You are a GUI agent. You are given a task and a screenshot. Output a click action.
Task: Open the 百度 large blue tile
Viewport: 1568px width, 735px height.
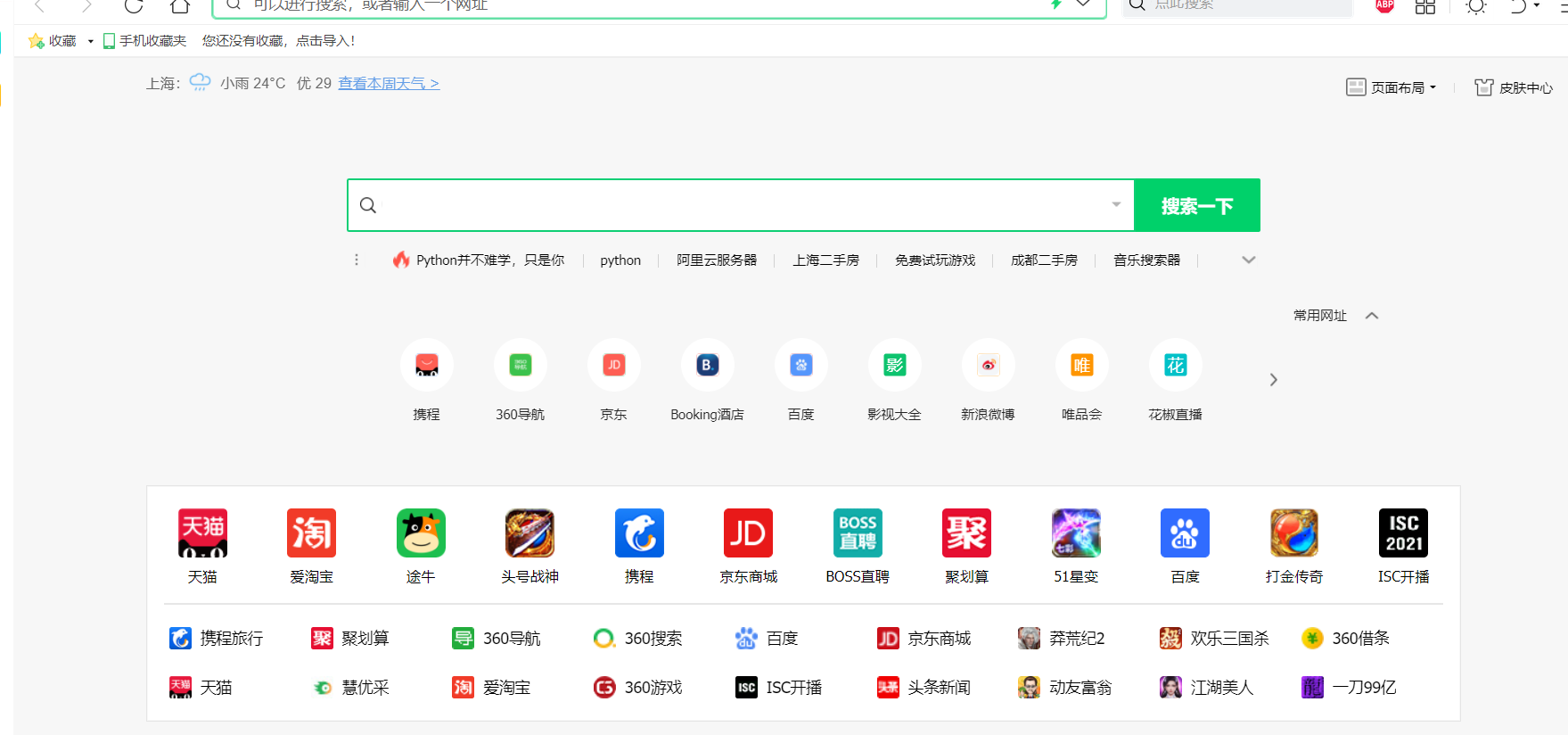1185,533
